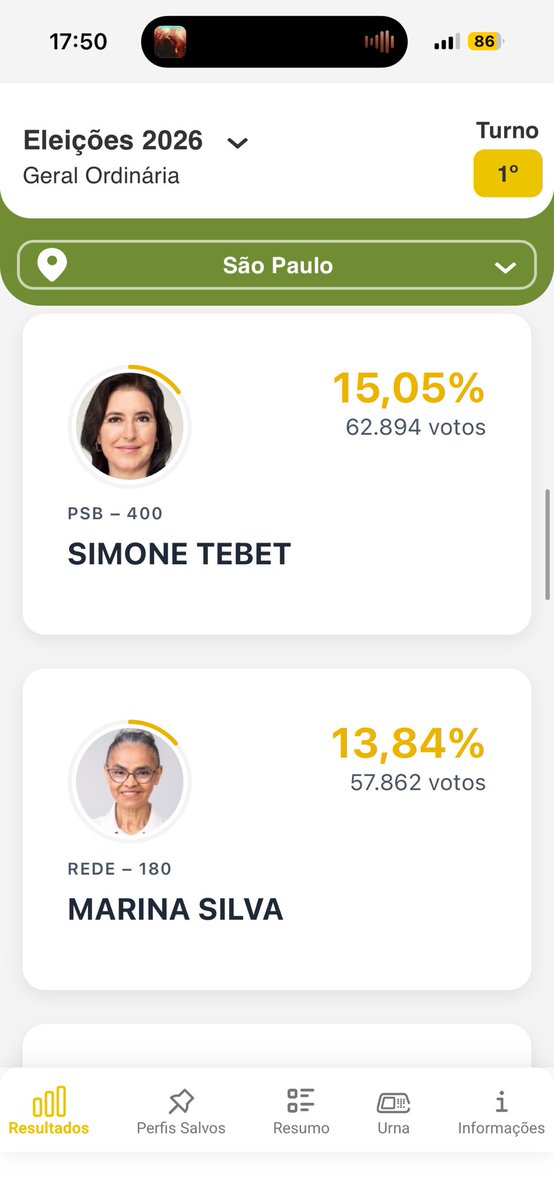Open the São Paulo location dropdown arrow
The image size is (554, 1200).
point(505,267)
